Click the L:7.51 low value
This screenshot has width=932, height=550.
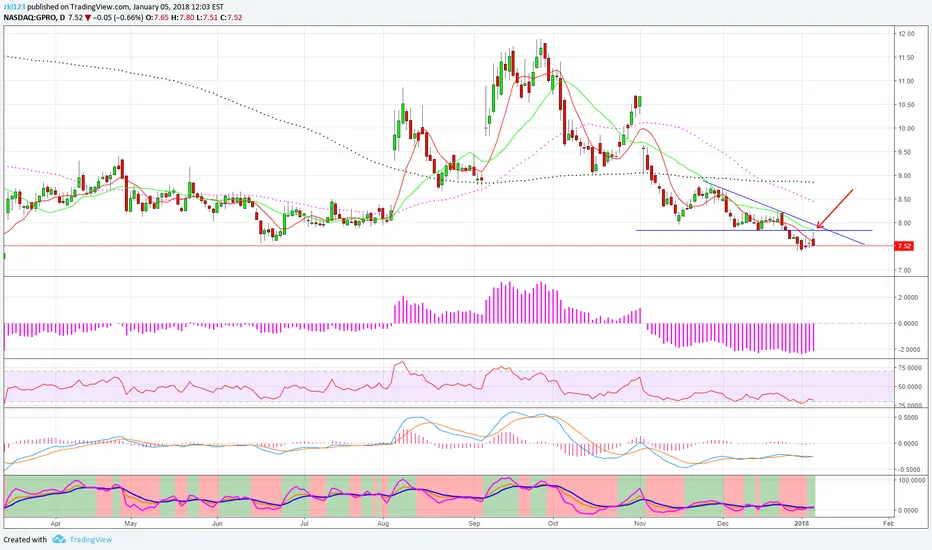coord(207,18)
